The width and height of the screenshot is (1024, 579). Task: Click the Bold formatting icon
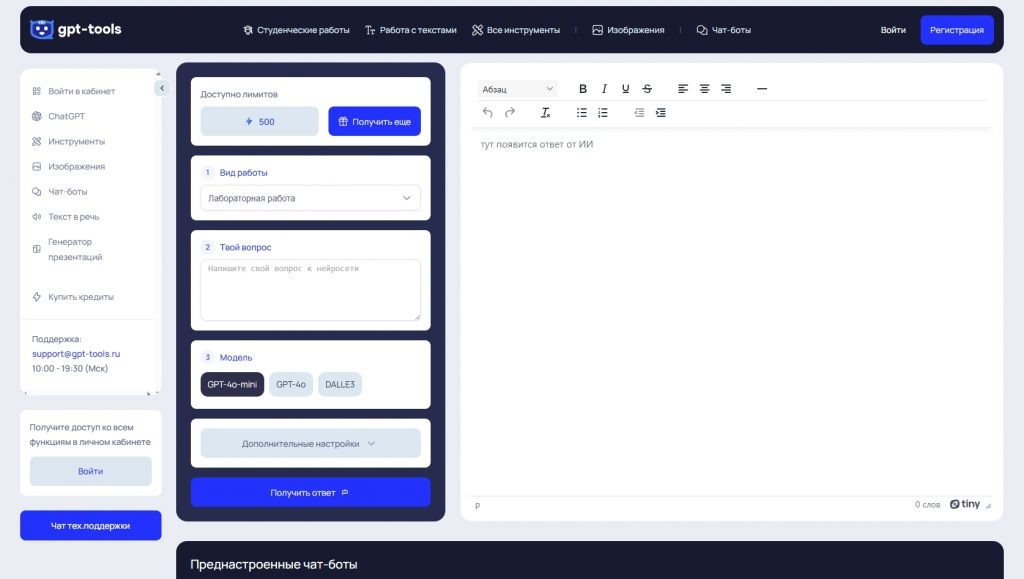(583, 89)
